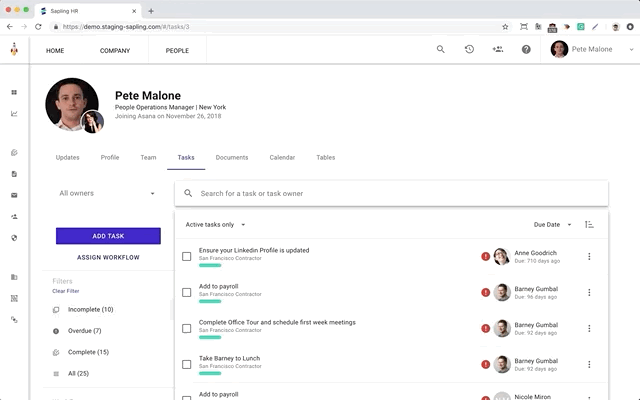Click the ADD TASK button
Image resolution: width=640 pixels, height=400 pixels.
108,236
